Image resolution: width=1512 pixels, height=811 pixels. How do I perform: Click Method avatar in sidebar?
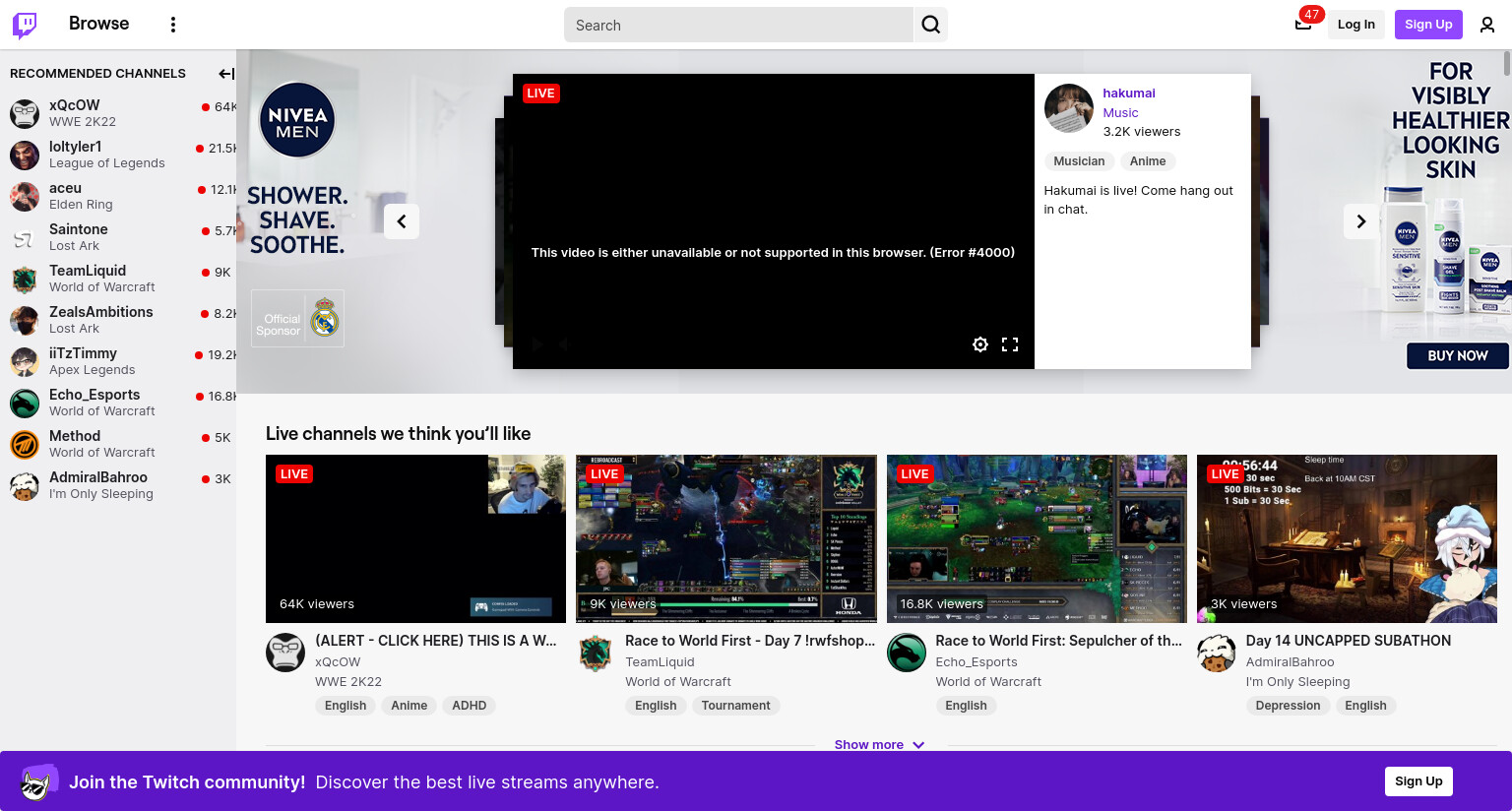click(x=25, y=444)
